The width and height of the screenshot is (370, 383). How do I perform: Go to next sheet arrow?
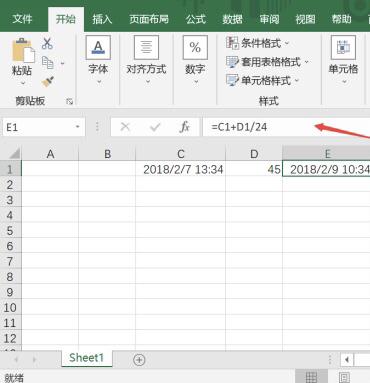(x=34, y=360)
